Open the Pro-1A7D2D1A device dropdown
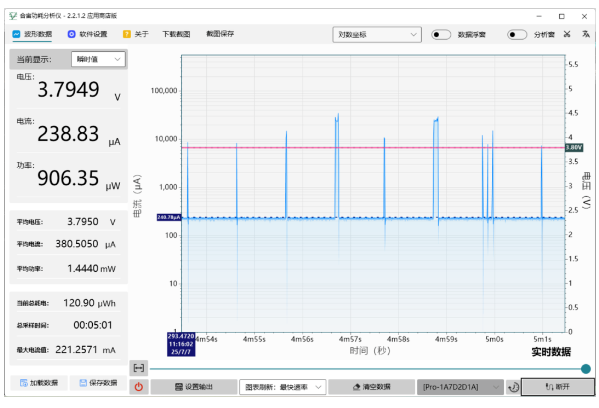The image size is (599, 408). (x=460, y=387)
